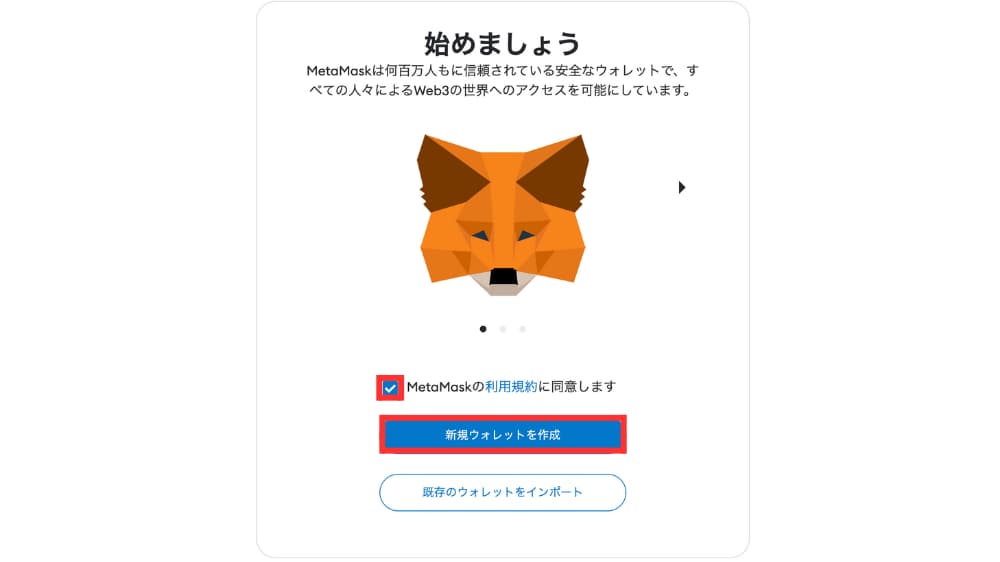
Task: Jump to the third carousel slide dot
Action: [x=522, y=329]
